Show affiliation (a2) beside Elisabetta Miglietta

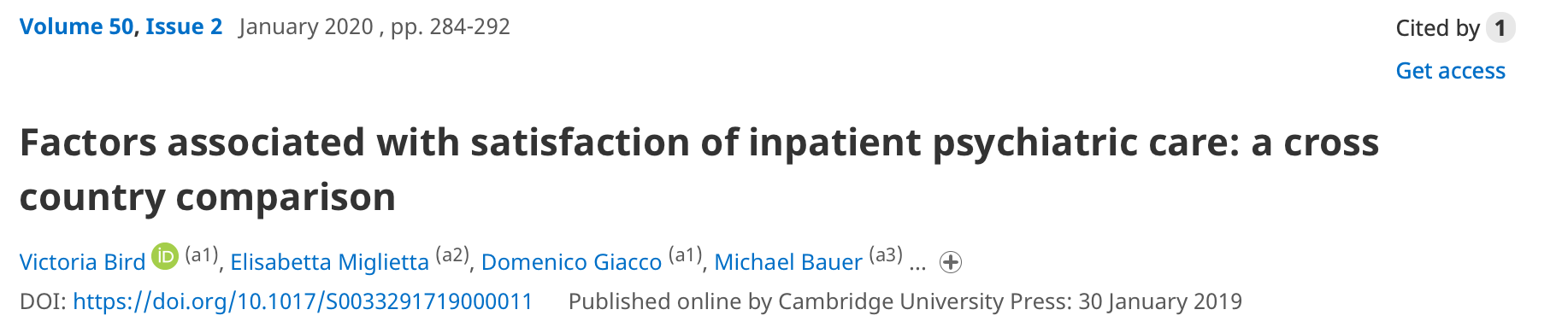(452, 255)
